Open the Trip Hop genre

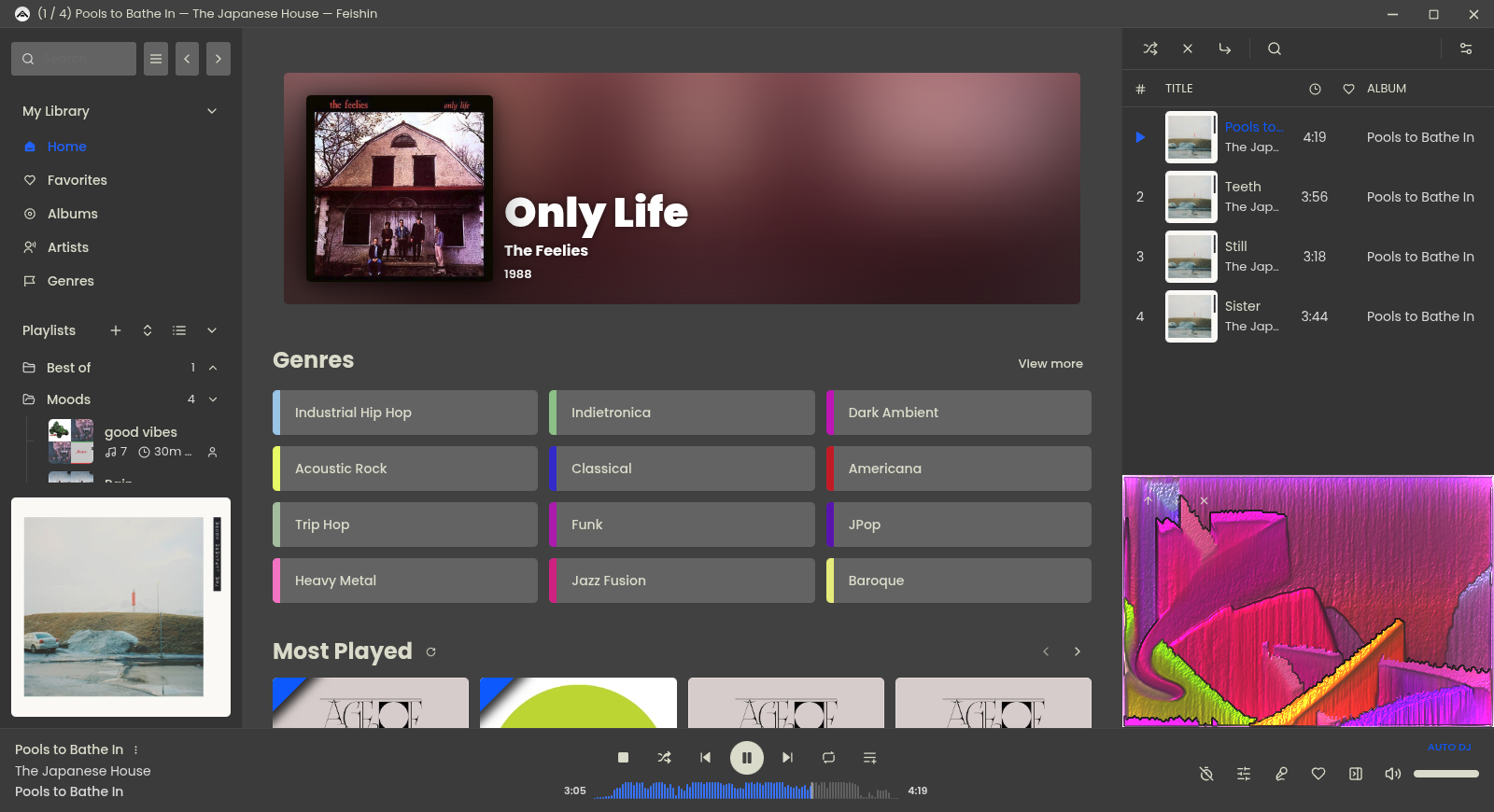pyautogui.click(x=405, y=525)
